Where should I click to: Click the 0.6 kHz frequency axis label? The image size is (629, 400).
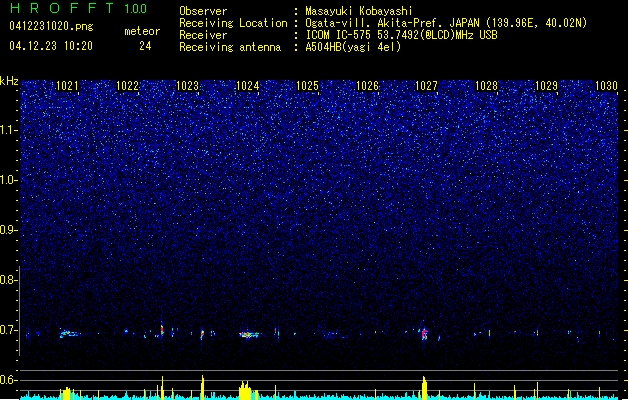pos(8,380)
